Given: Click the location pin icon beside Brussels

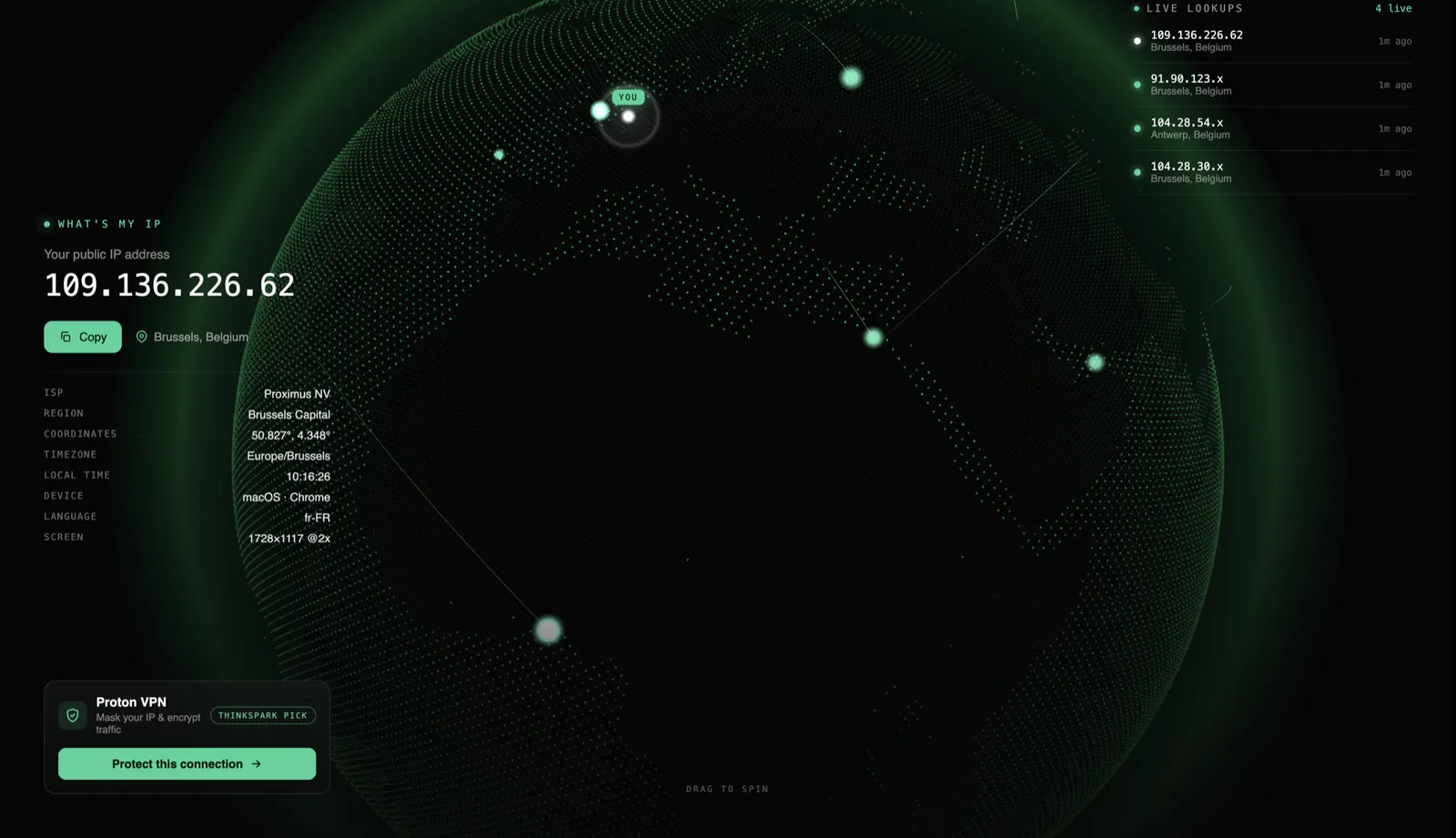Looking at the screenshot, I should click(141, 337).
